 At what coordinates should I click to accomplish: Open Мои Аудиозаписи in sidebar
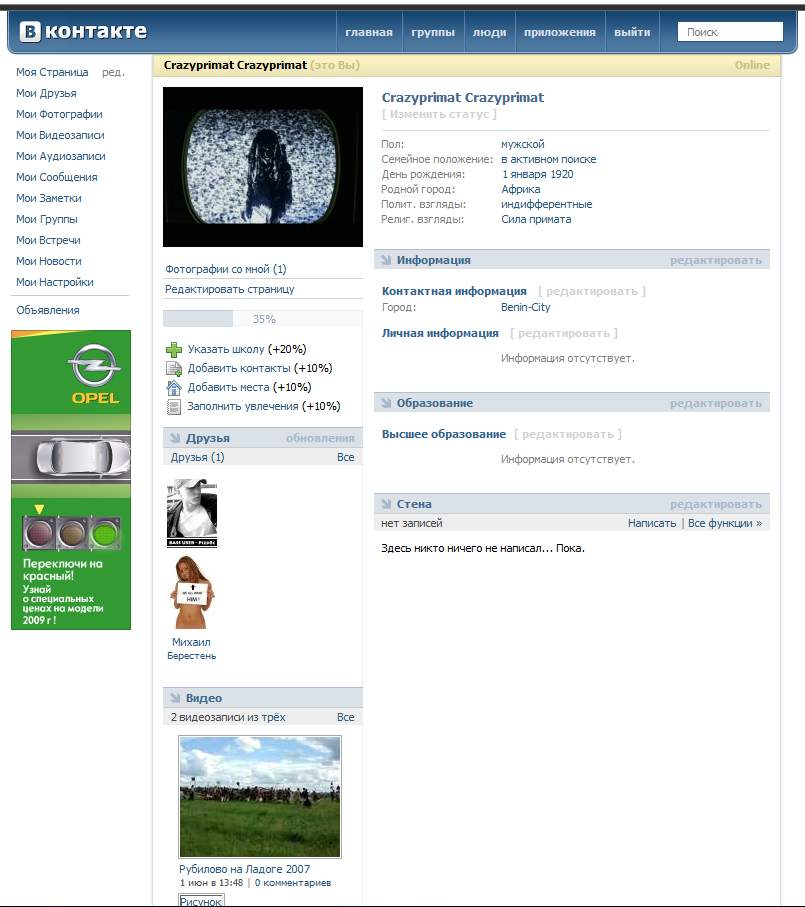[x=61, y=156]
